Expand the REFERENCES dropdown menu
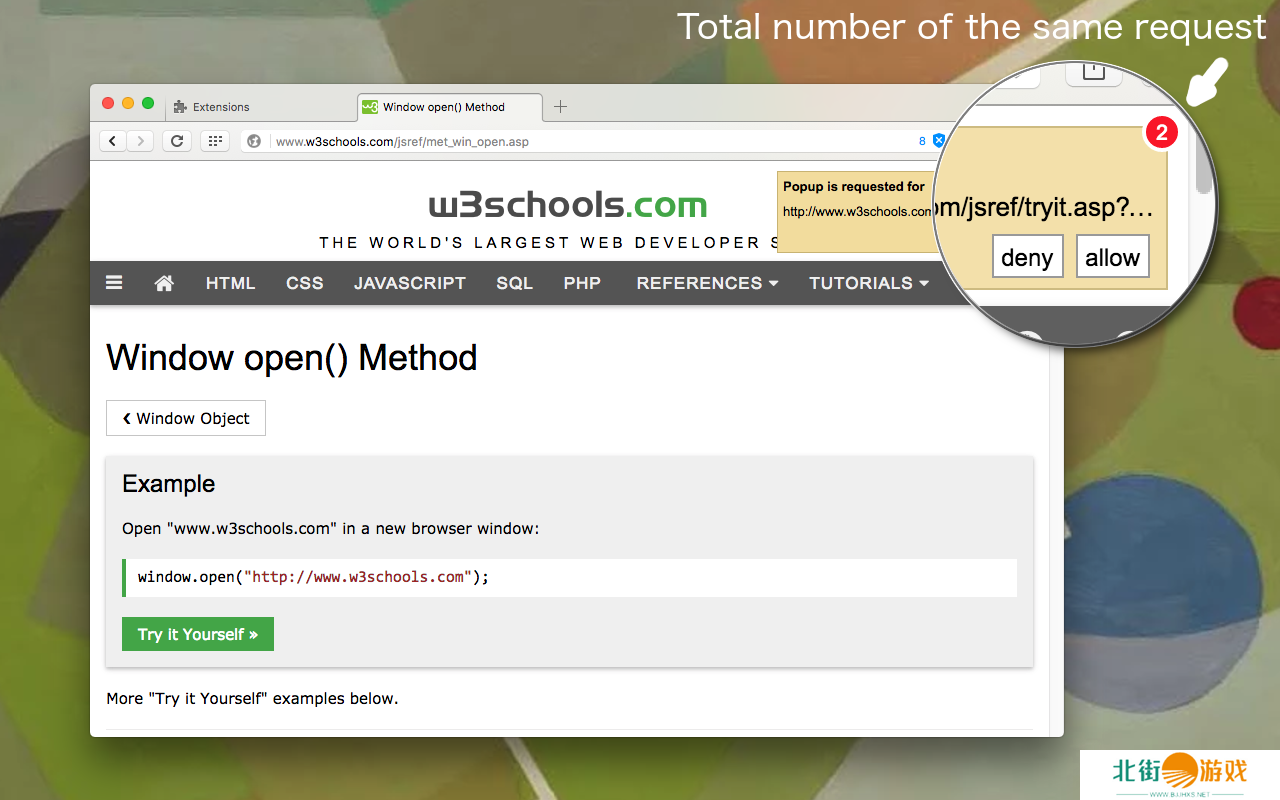 coord(706,283)
